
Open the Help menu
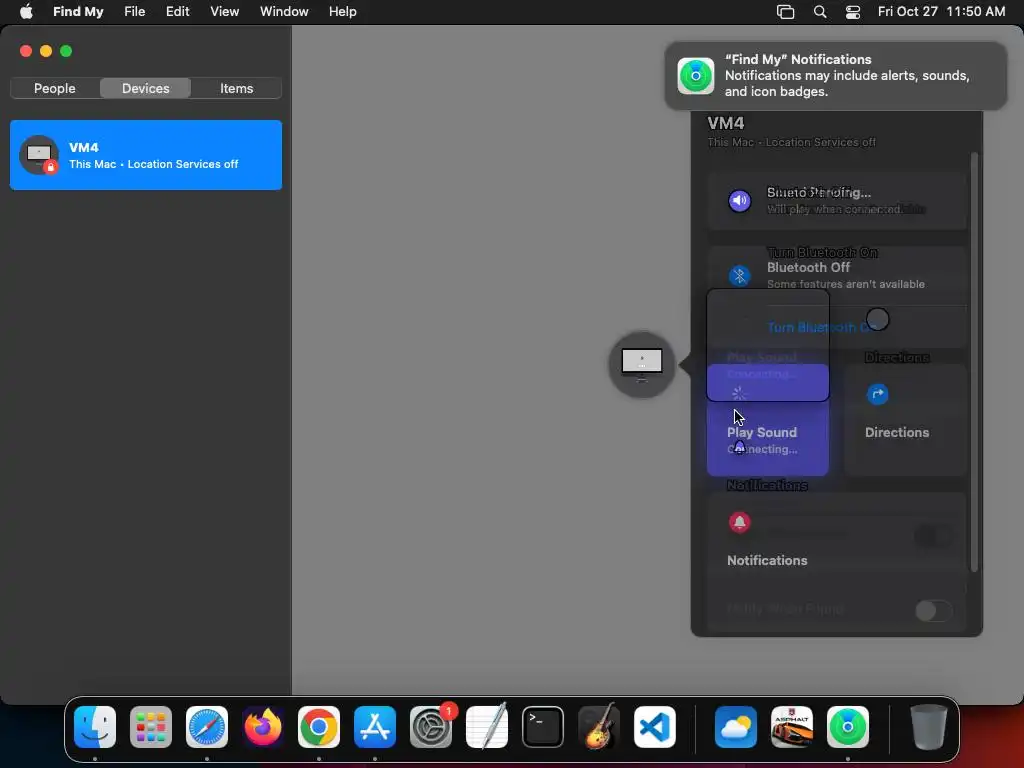point(342,12)
